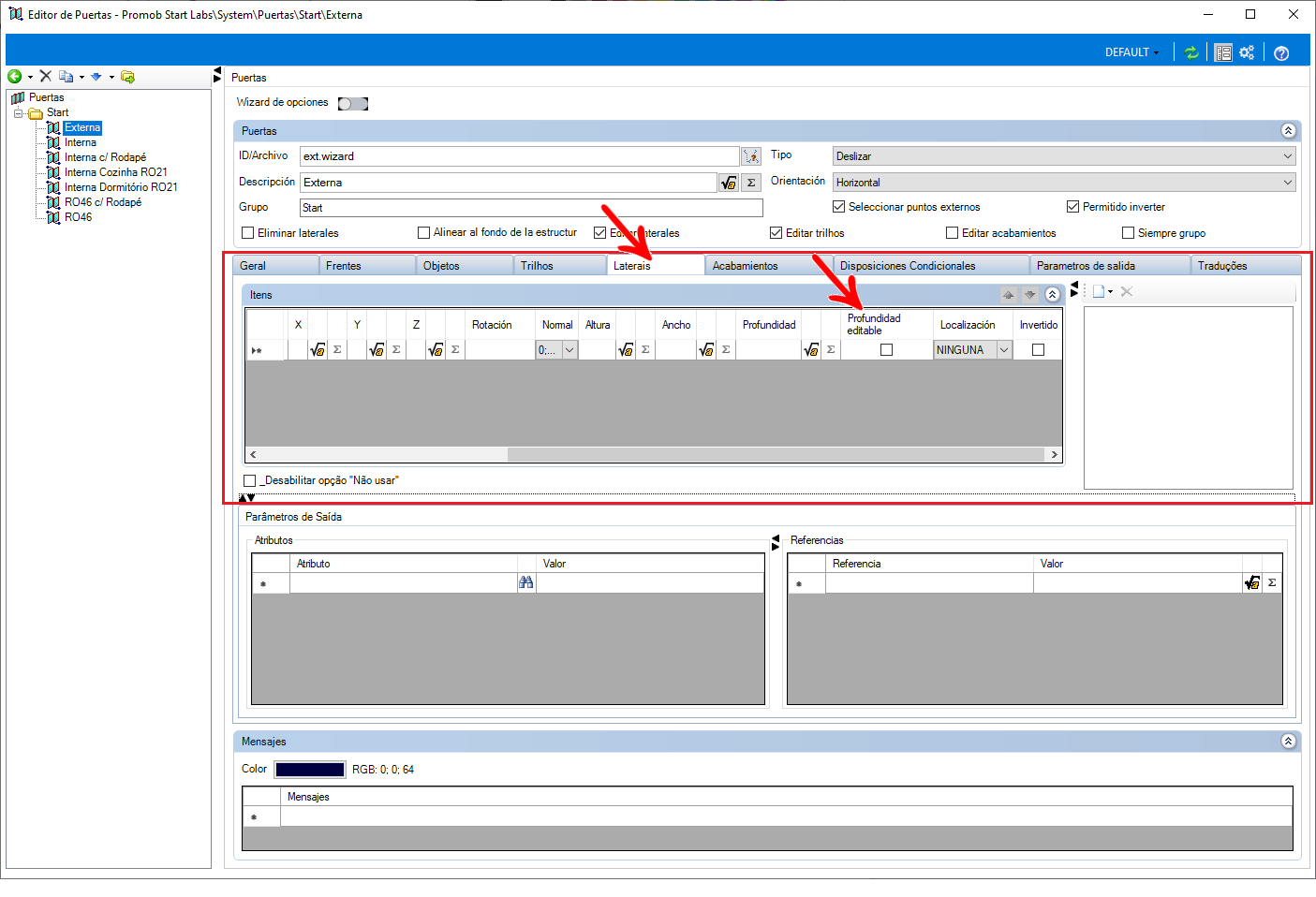Collapse the Puertas section header chevron
This screenshot has height=897, width=1316.
[1288, 131]
